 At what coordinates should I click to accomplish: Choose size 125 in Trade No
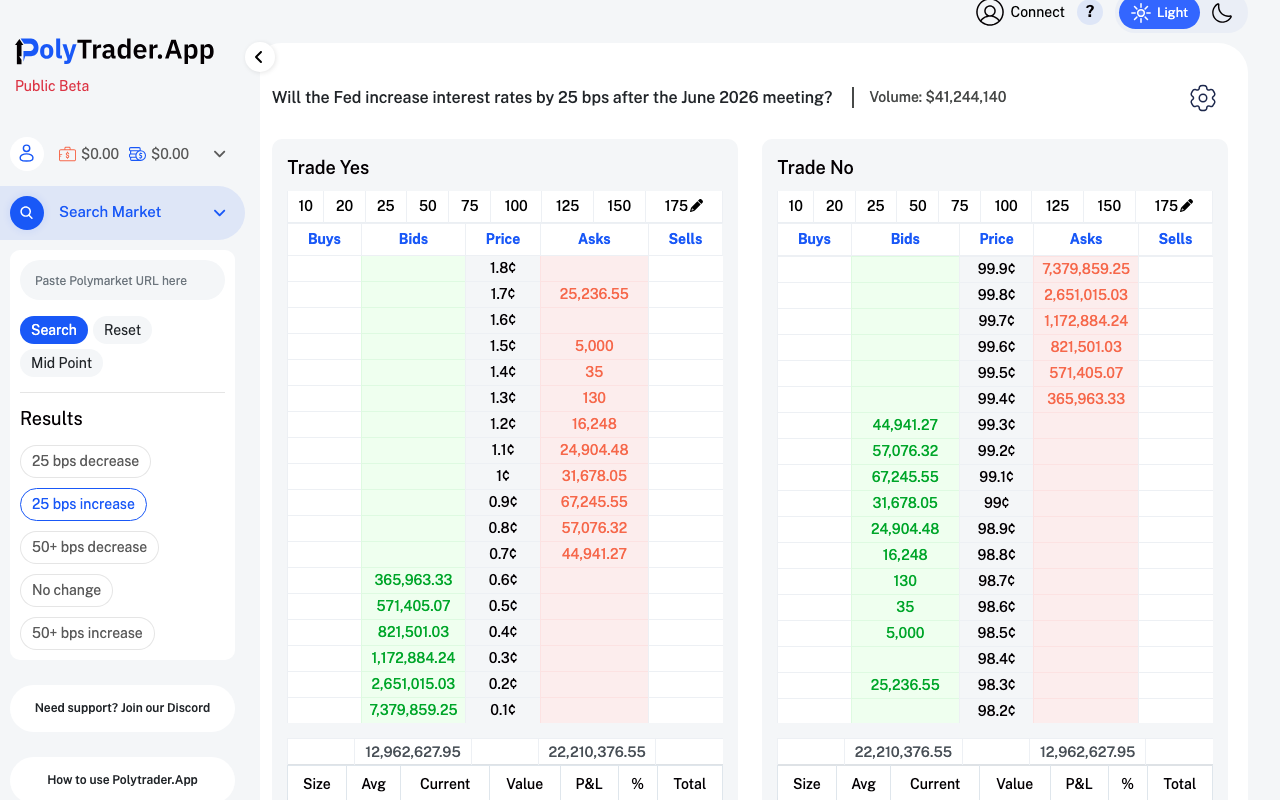tap(1057, 206)
